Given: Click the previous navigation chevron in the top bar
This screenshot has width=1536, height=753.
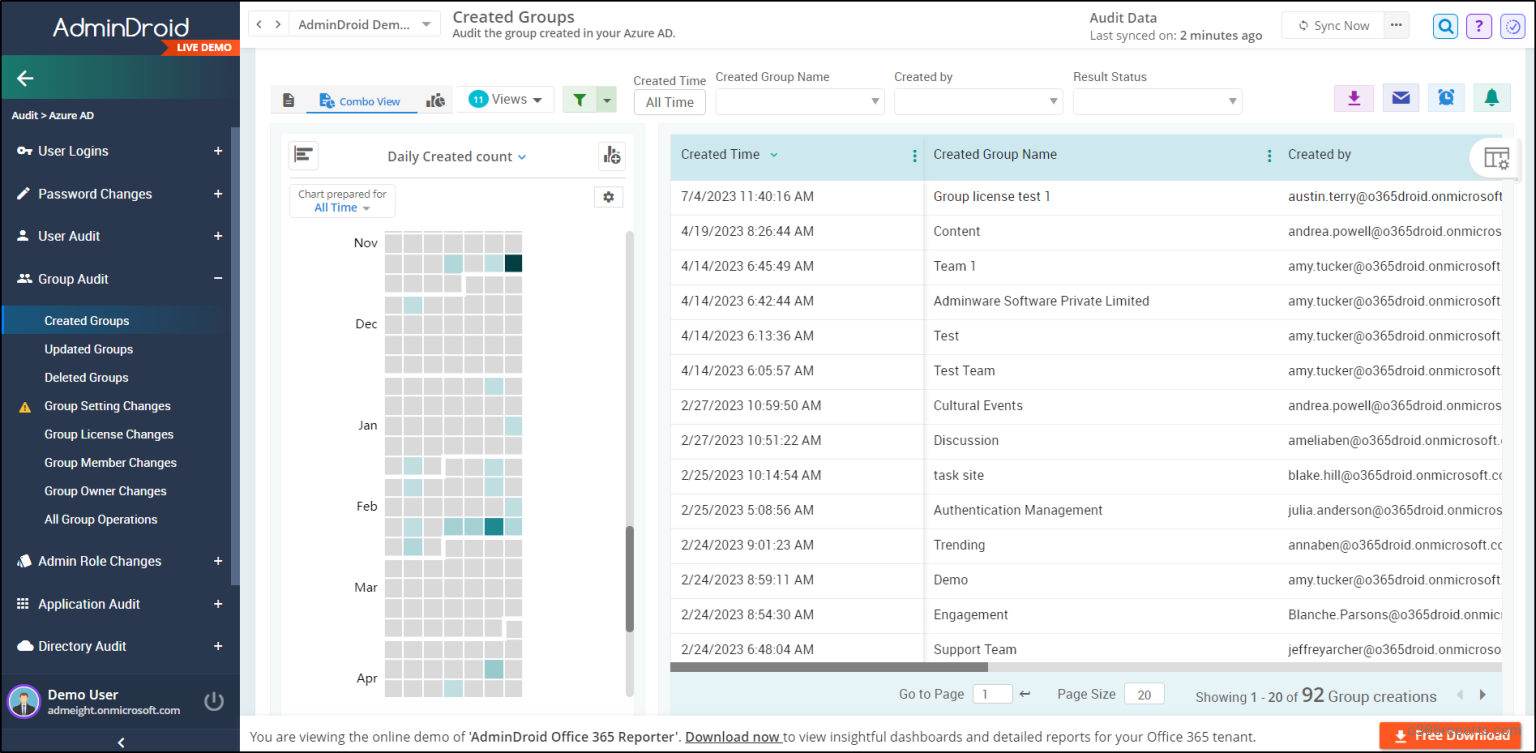Looking at the screenshot, I should 259,24.
